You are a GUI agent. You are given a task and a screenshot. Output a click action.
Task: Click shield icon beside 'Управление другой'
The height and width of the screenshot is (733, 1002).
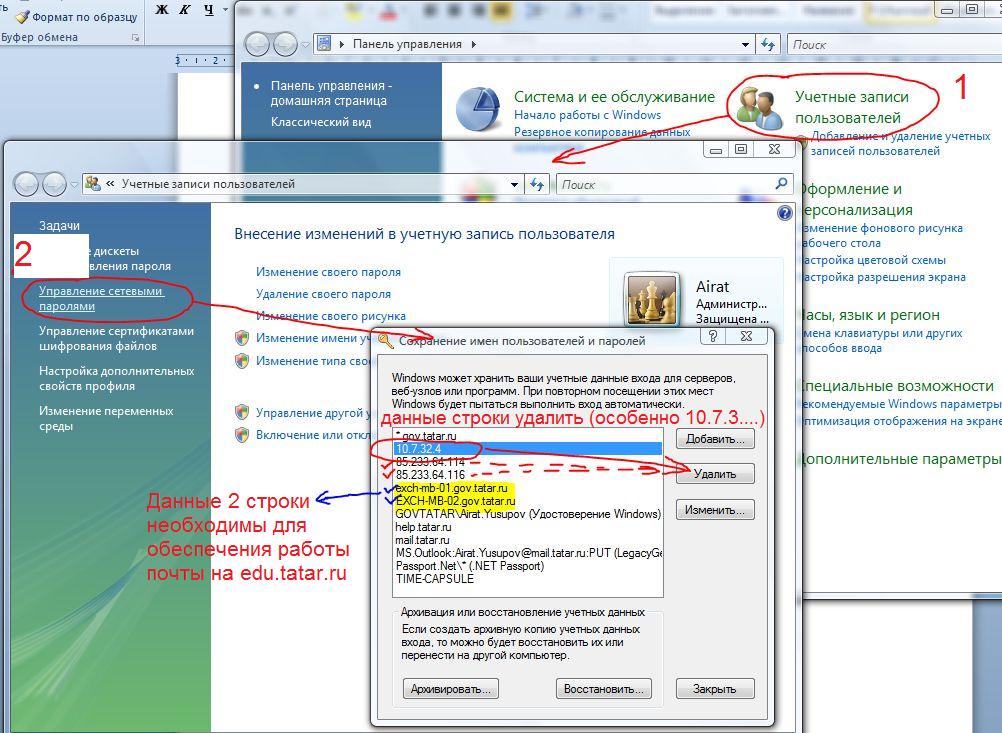point(242,413)
